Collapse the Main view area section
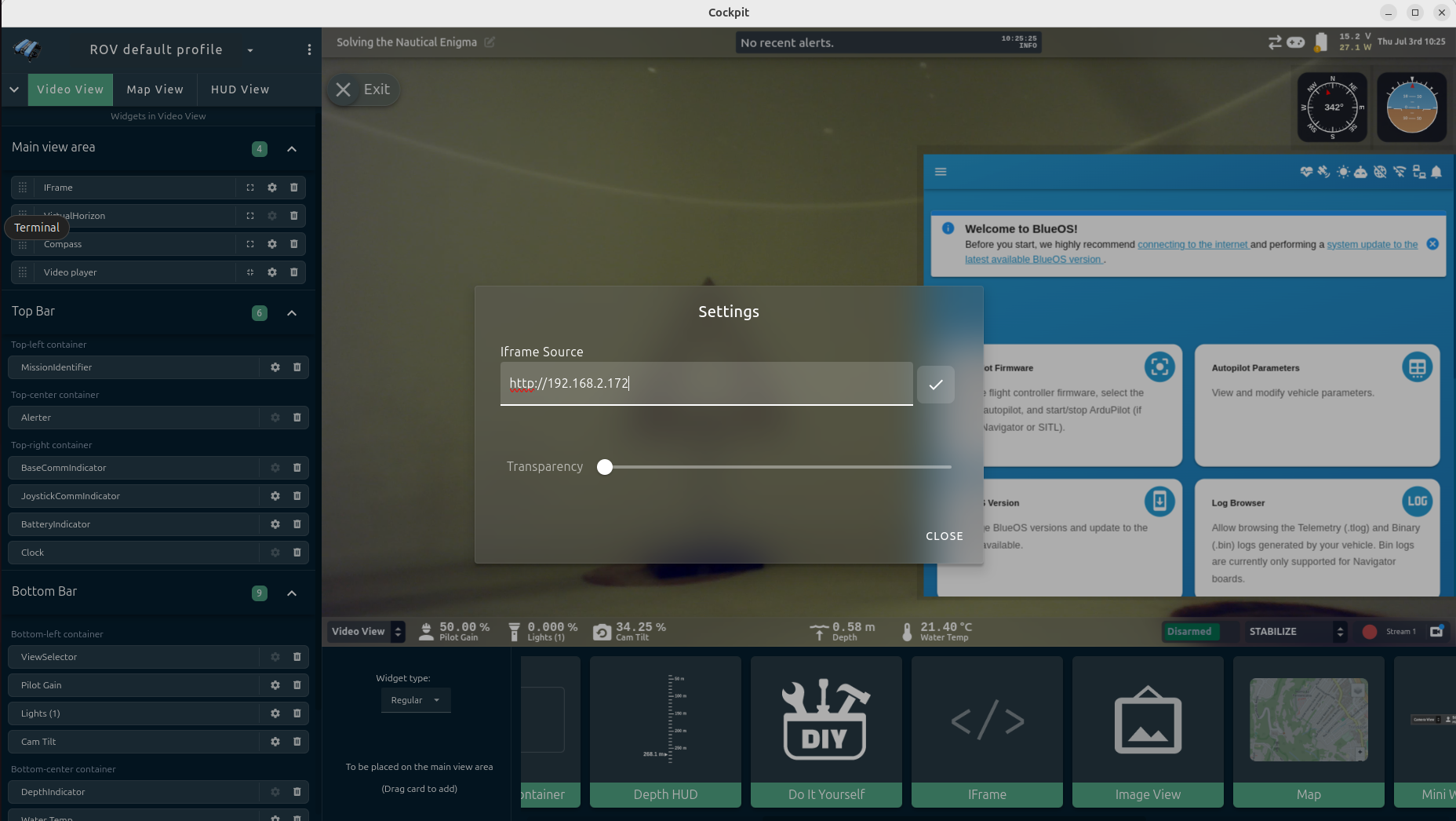Screen dimensions: 1456x821 pos(292,148)
